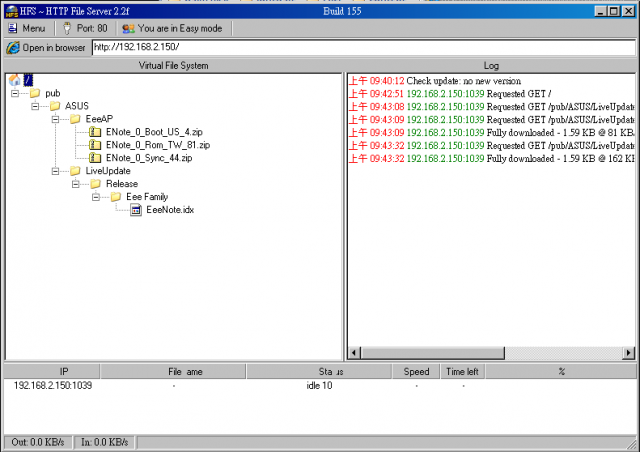Select ENote_0_Sync_44.zip file name

tap(149, 158)
